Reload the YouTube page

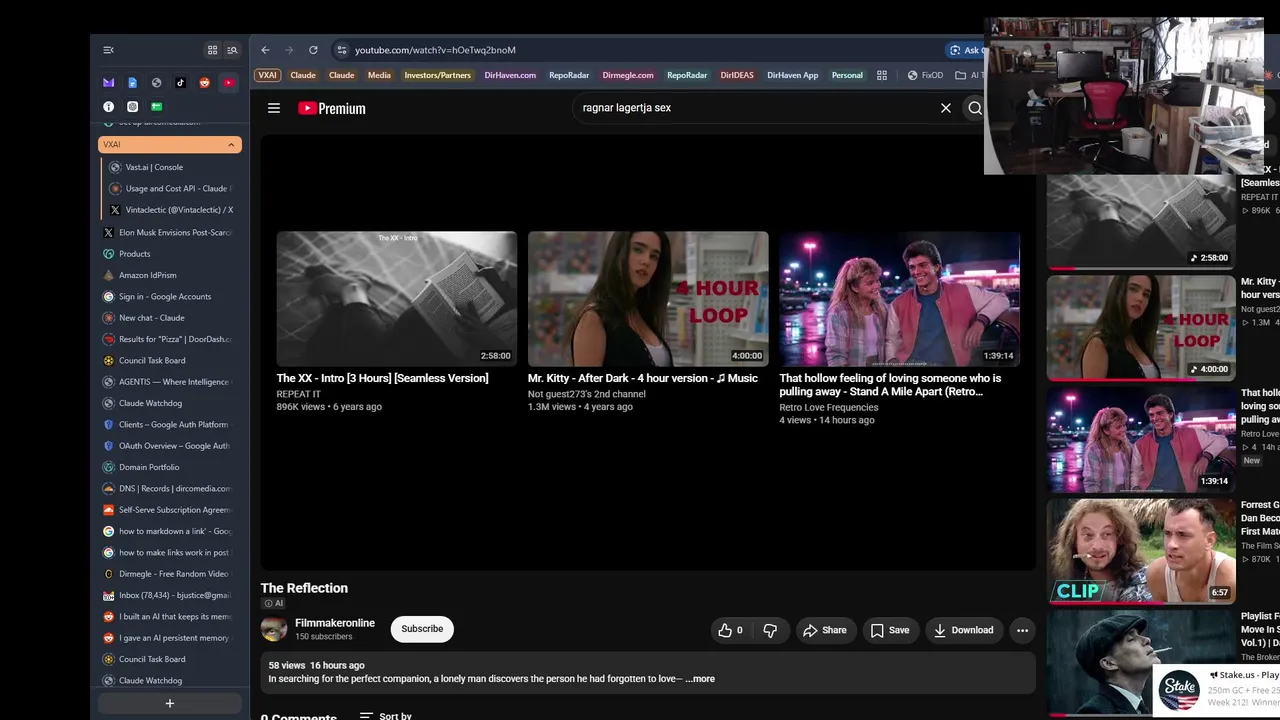[x=313, y=50]
